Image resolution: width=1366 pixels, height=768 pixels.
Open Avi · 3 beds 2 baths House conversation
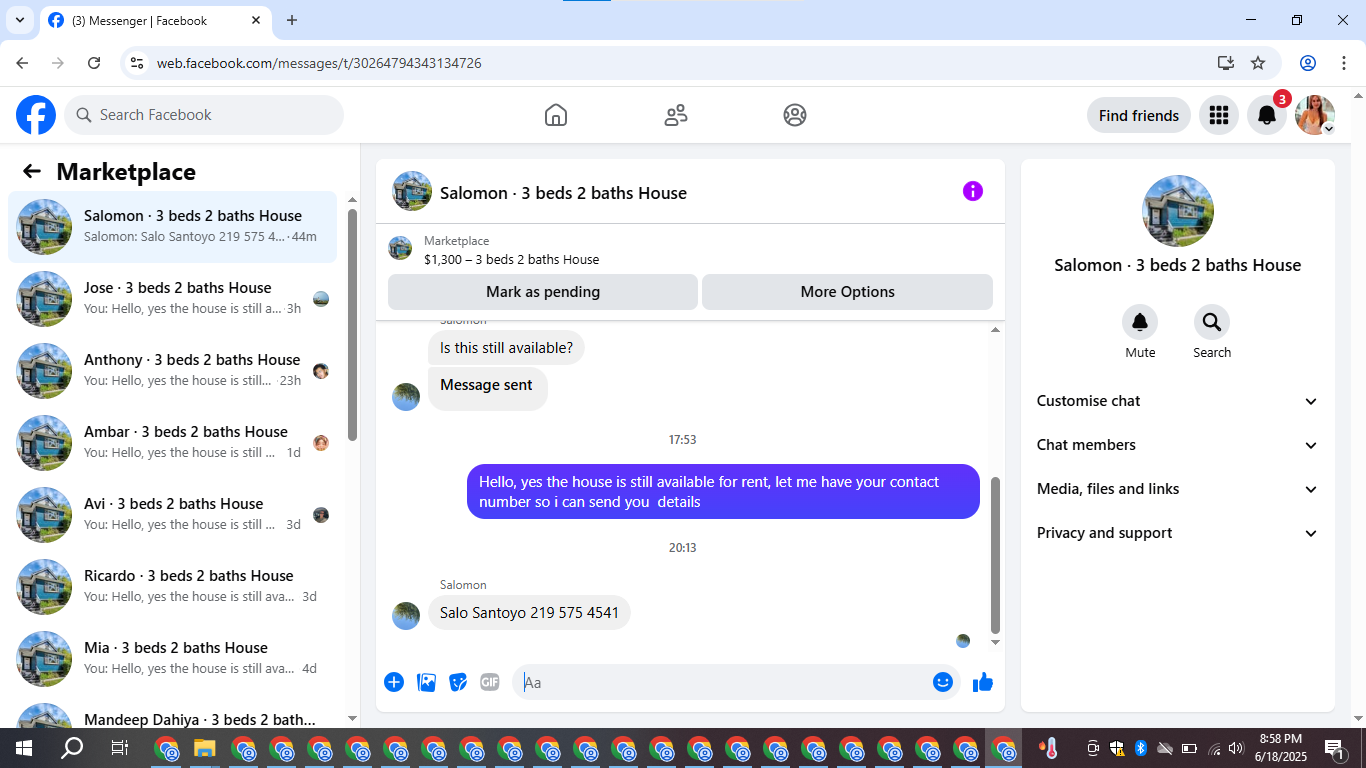(x=172, y=515)
